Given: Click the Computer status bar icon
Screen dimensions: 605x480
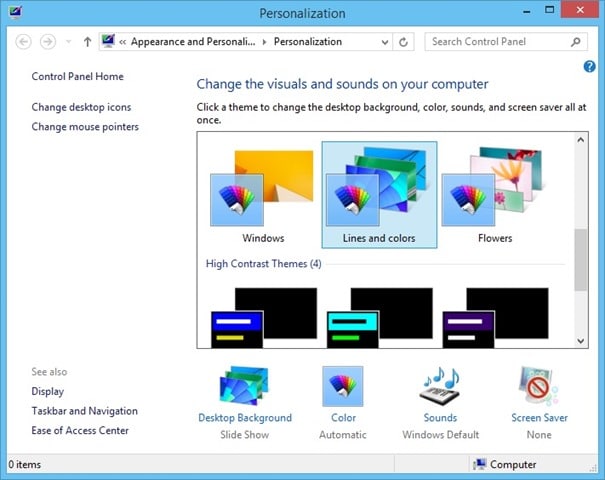Looking at the screenshot, I should coord(479,464).
